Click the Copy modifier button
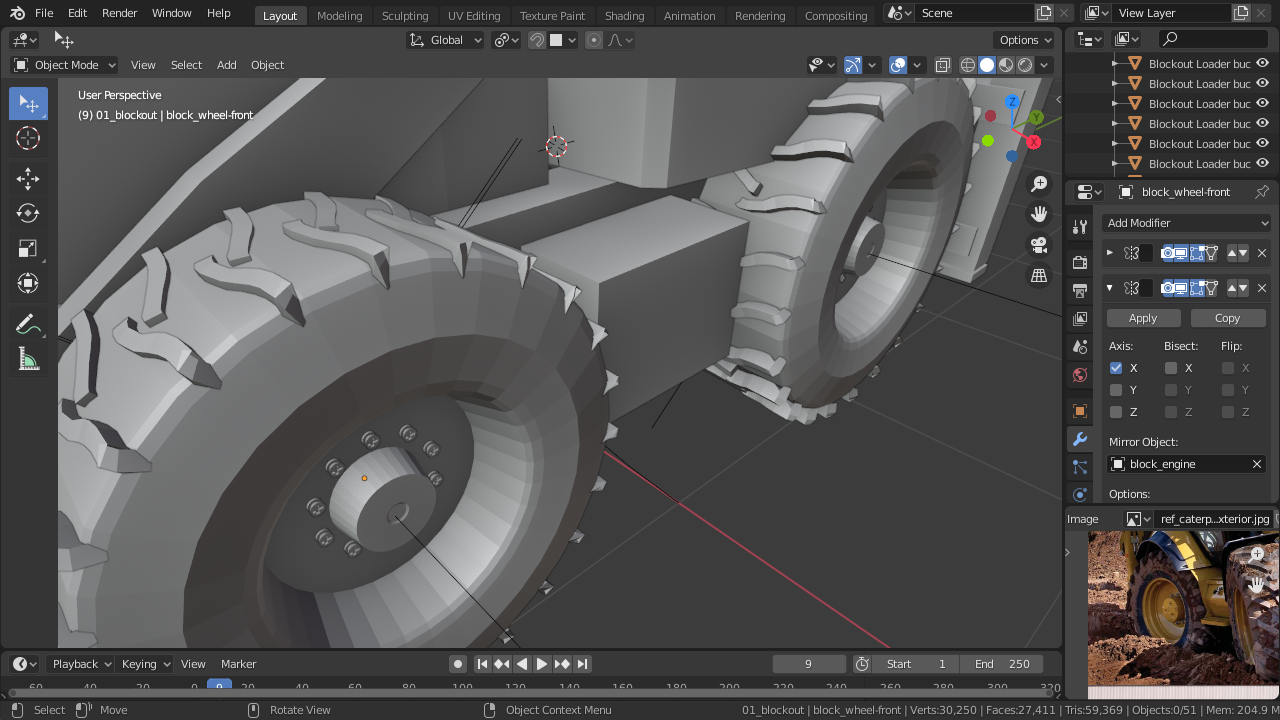 tap(1227, 318)
